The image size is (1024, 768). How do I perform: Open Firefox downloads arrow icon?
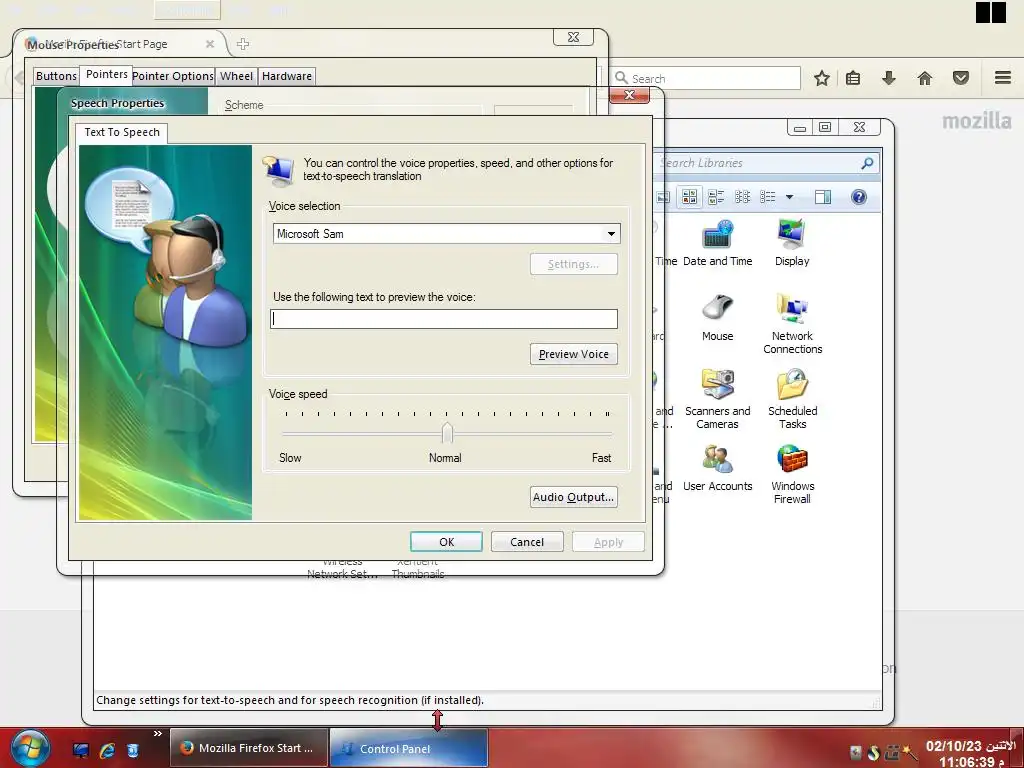coord(888,78)
